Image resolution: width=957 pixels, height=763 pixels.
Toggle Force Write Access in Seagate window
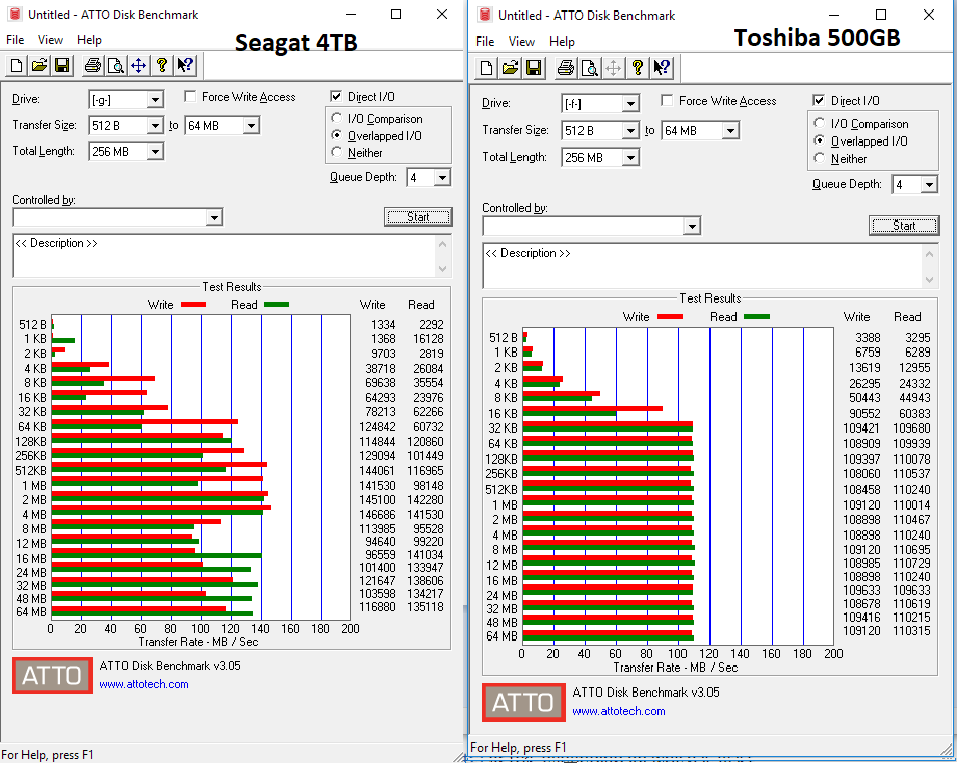(x=190, y=96)
